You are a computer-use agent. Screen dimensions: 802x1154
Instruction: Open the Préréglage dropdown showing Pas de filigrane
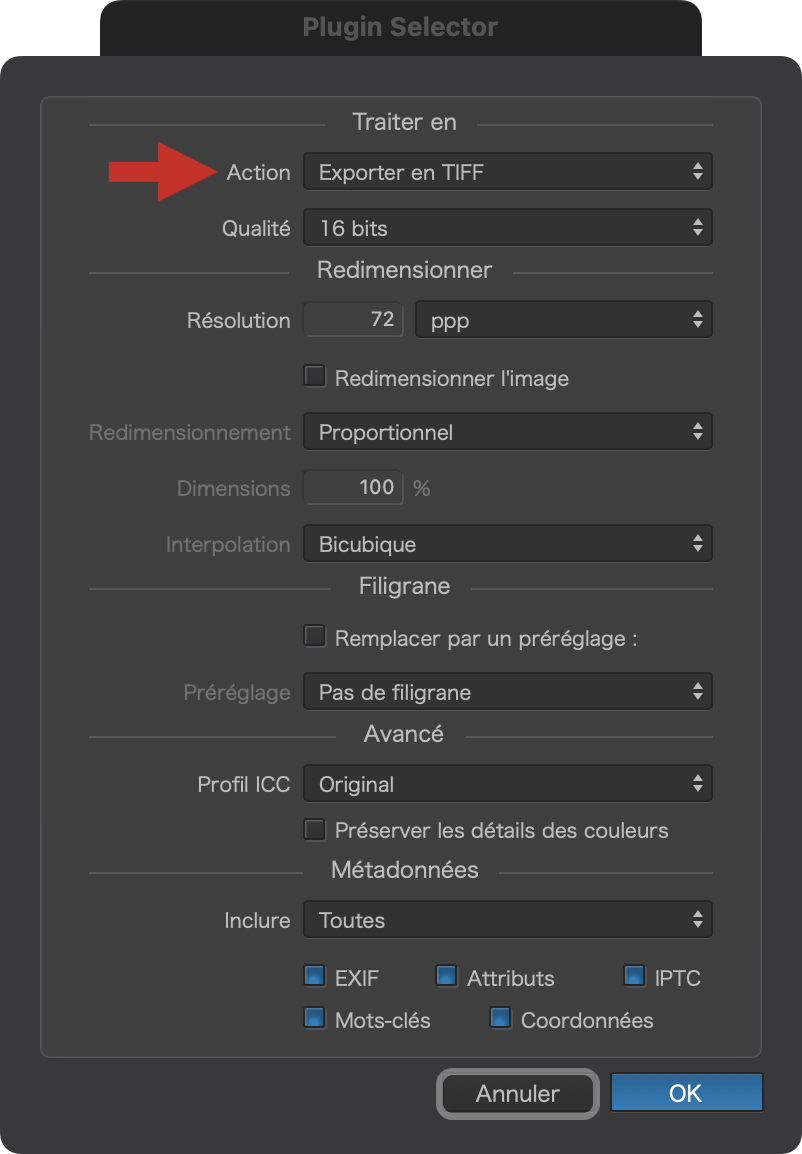[x=508, y=691]
